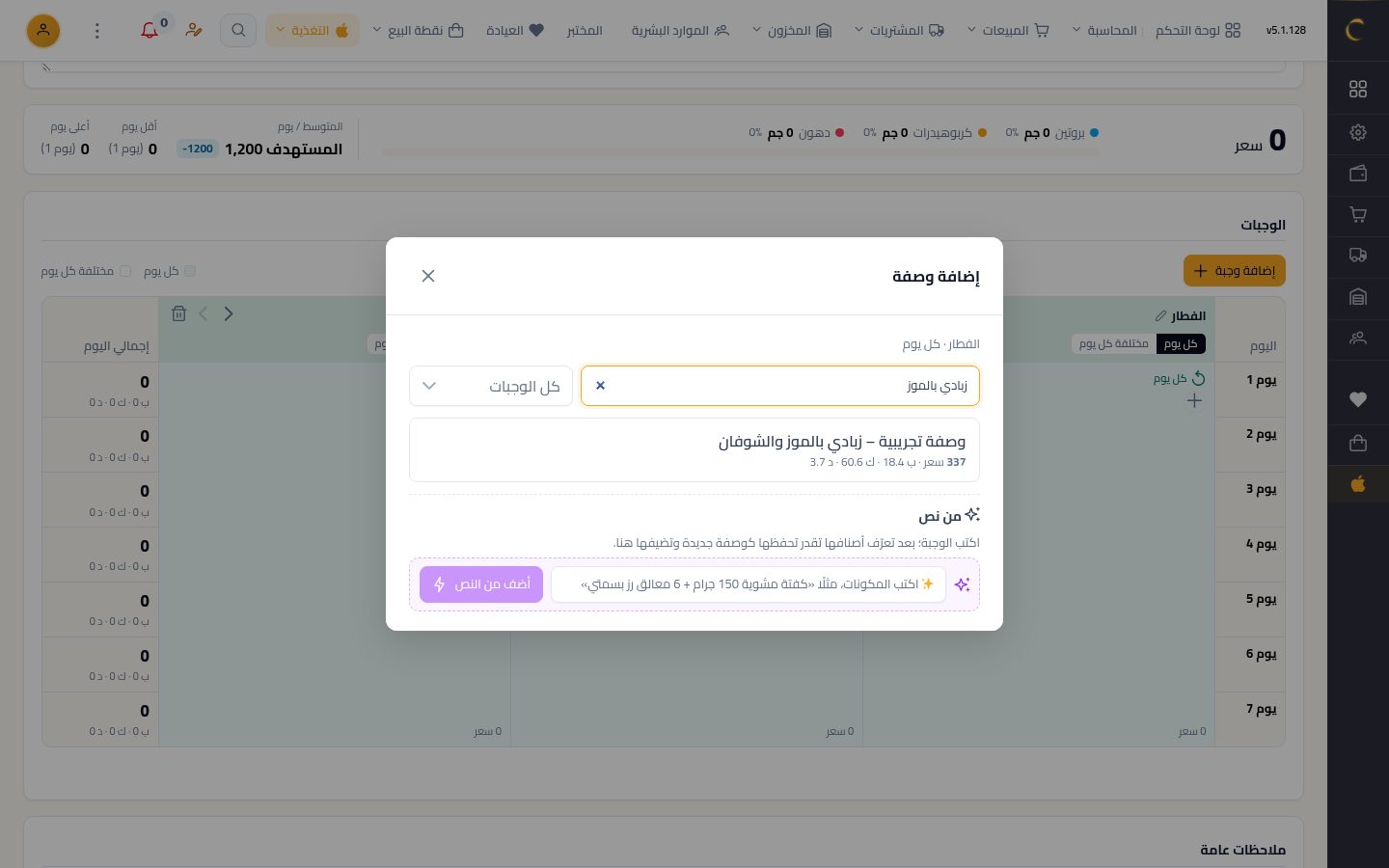Viewport: 1389px width, 868px height.
Task: Edit the الفطار meal name pencil
Action: pyautogui.click(x=1160, y=315)
